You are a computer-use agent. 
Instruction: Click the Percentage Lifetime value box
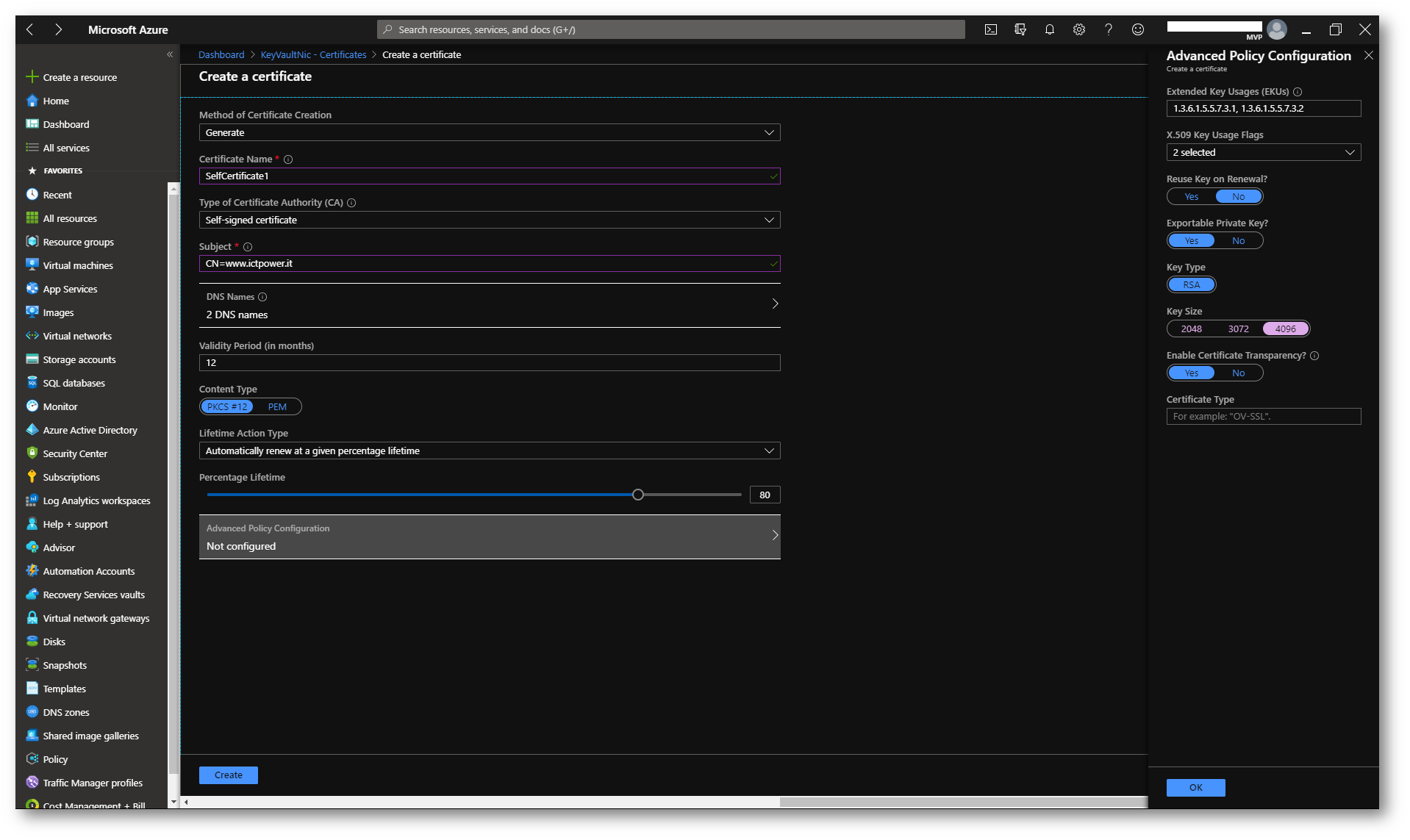(x=765, y=495)
